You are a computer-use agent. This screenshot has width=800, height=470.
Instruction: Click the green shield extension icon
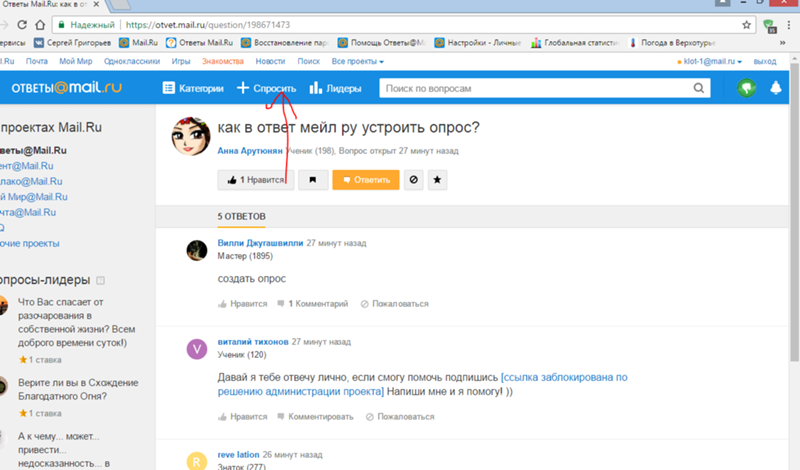click(769, 26)
